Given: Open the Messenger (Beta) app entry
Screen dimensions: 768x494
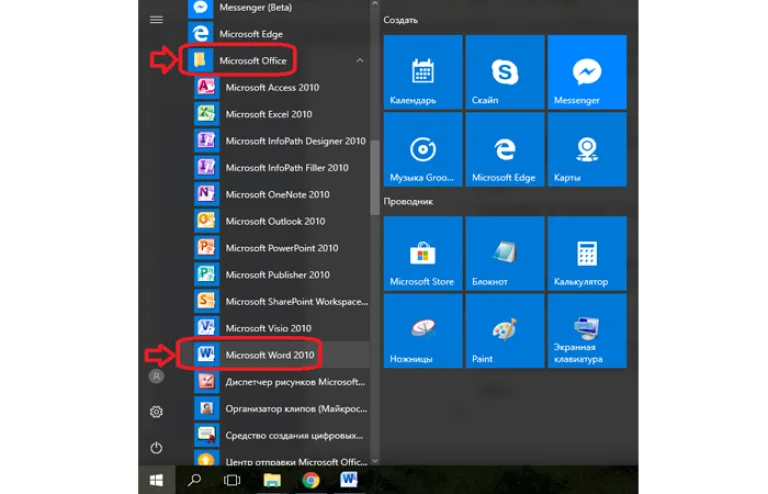Looking at the screenshot, I should [278, 8].
